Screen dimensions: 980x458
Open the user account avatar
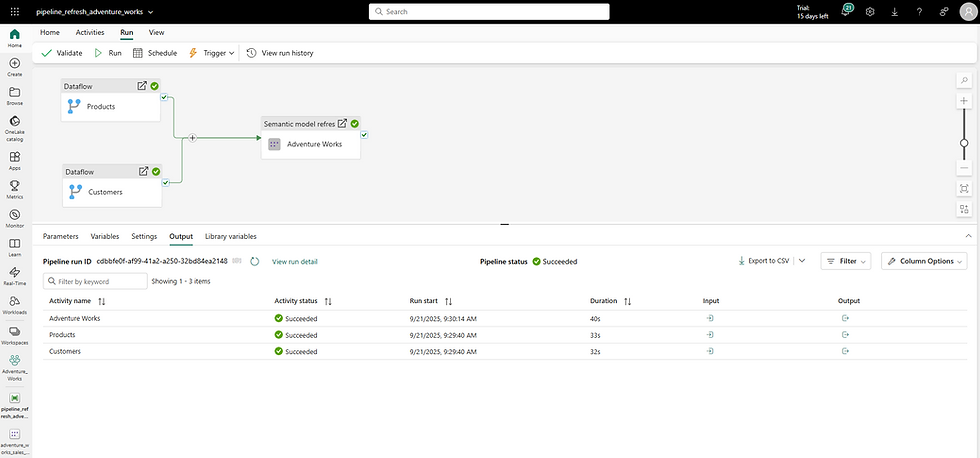pos(968,12)
